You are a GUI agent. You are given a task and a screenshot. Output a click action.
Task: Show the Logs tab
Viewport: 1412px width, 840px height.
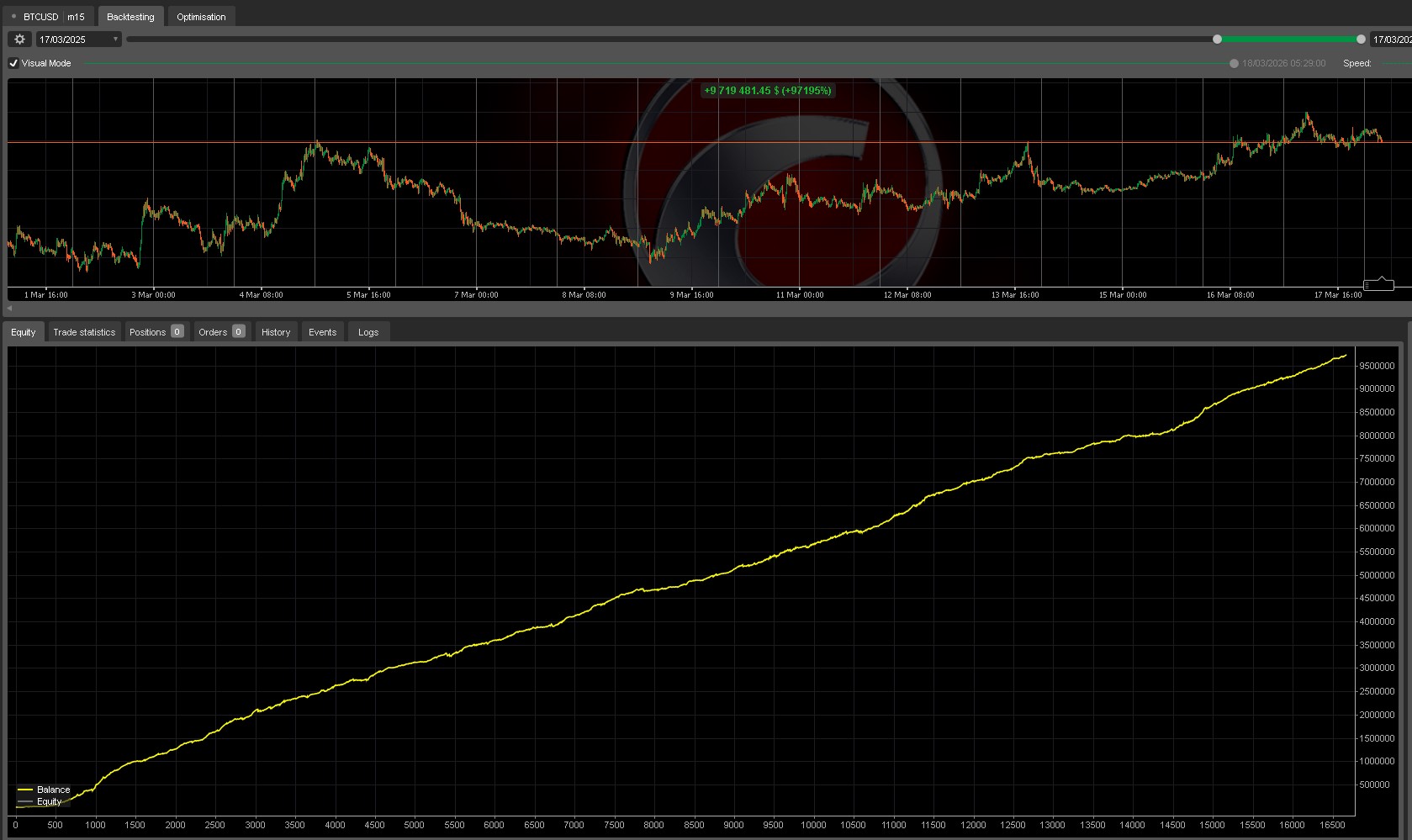click(368, 332)
